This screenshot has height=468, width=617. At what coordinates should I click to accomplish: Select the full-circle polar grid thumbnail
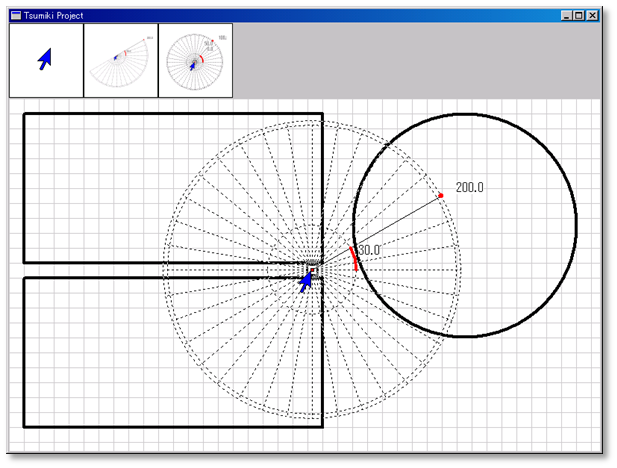[195, 61]
